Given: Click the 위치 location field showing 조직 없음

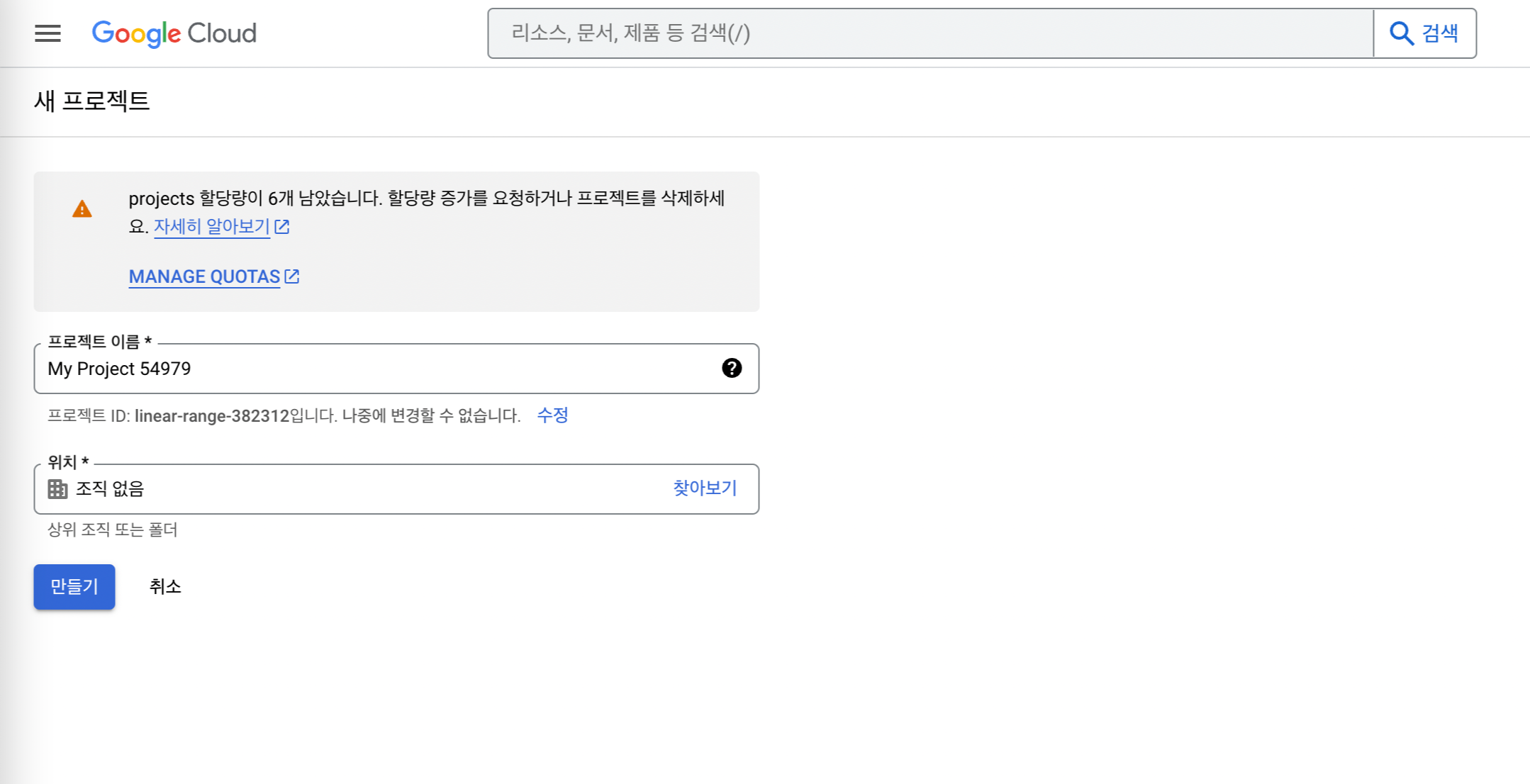Looking at the screenshot, I should point(354,489).
